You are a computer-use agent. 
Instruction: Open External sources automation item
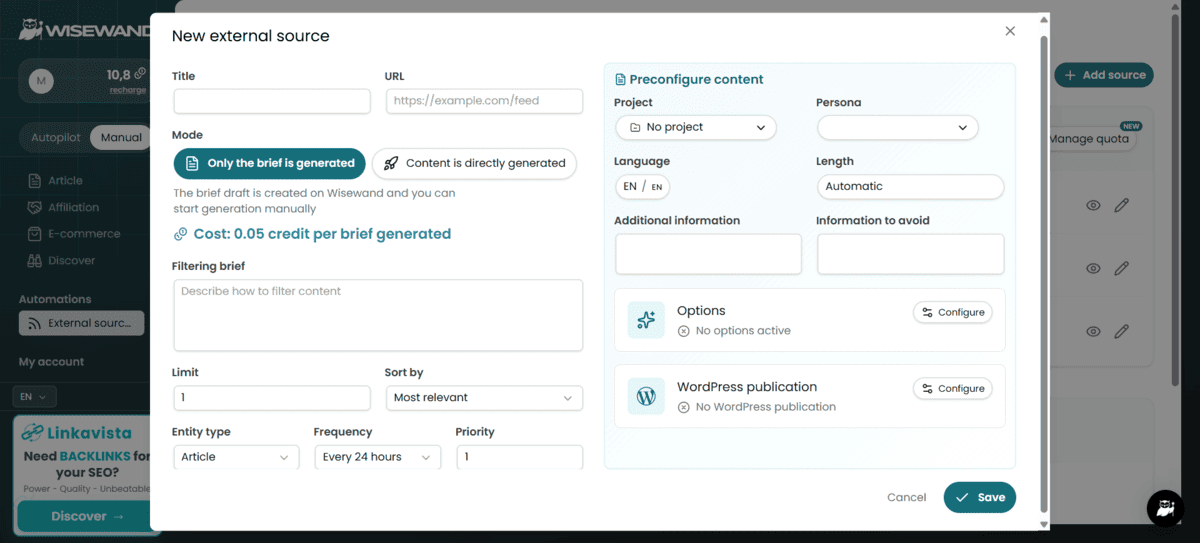(x=82, y=323)
